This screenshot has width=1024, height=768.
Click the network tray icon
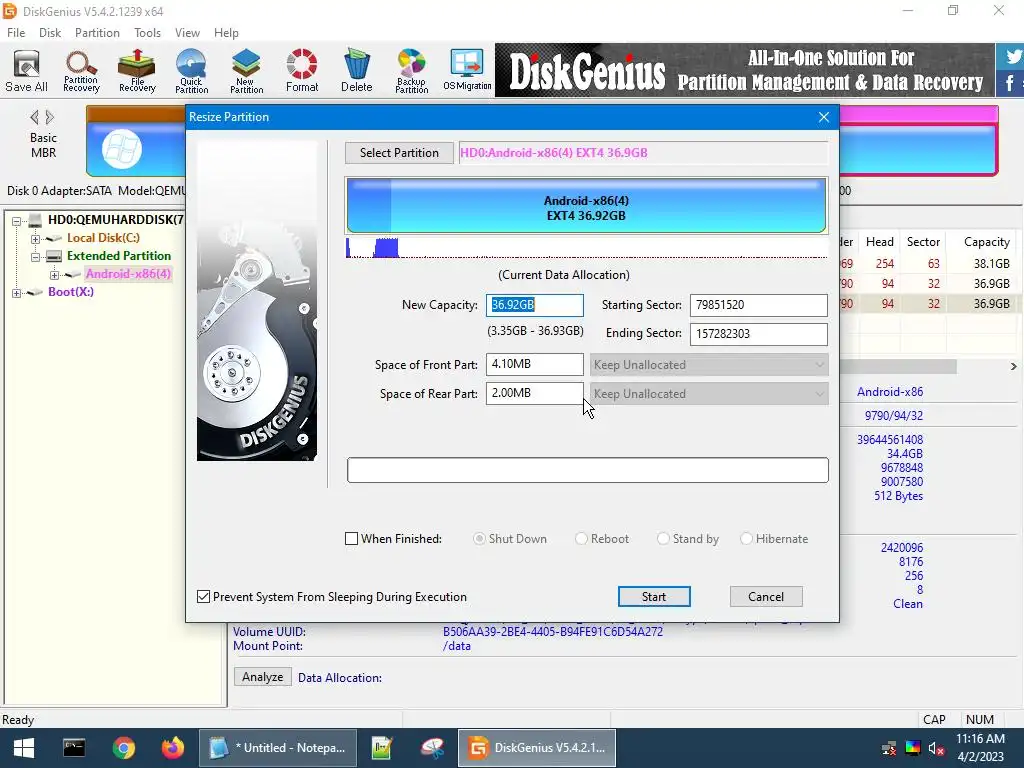pos(889,748)
